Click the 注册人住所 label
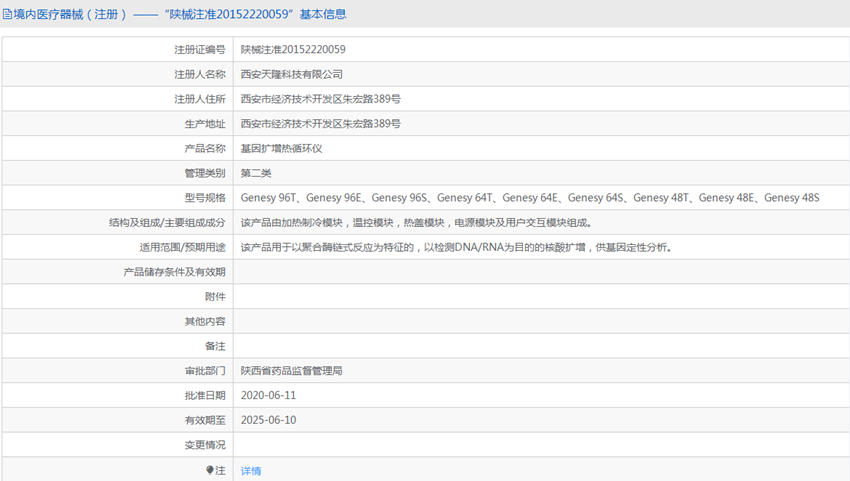Viewport: 850px width, 481px height. tap(199, 99)
